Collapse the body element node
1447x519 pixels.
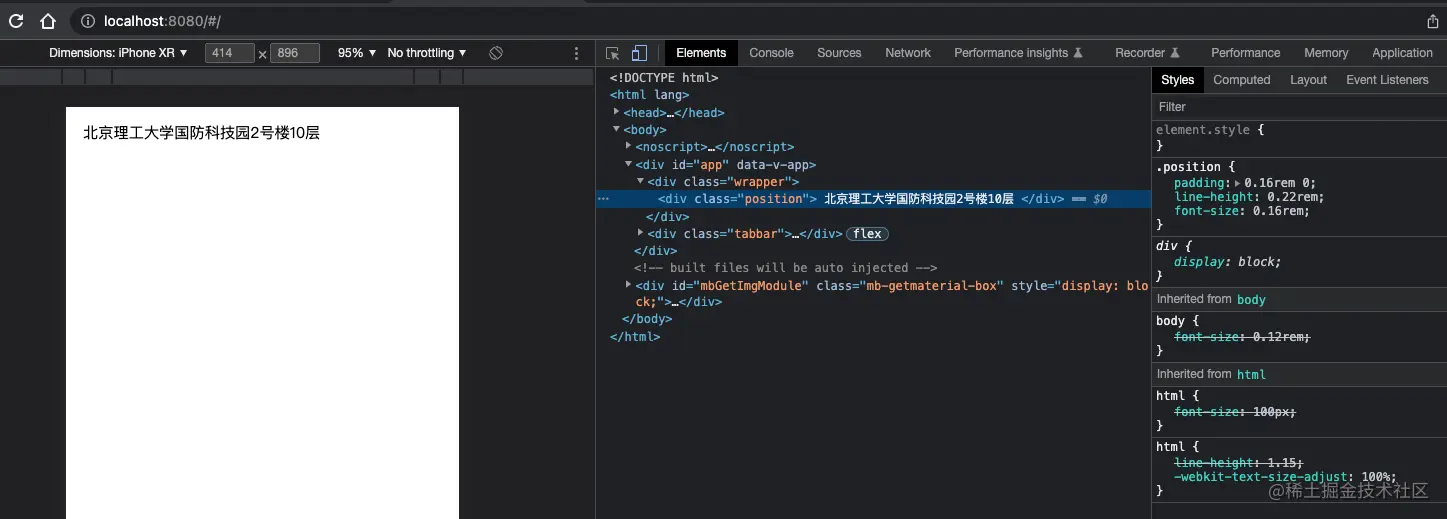[x=616, y=129]
